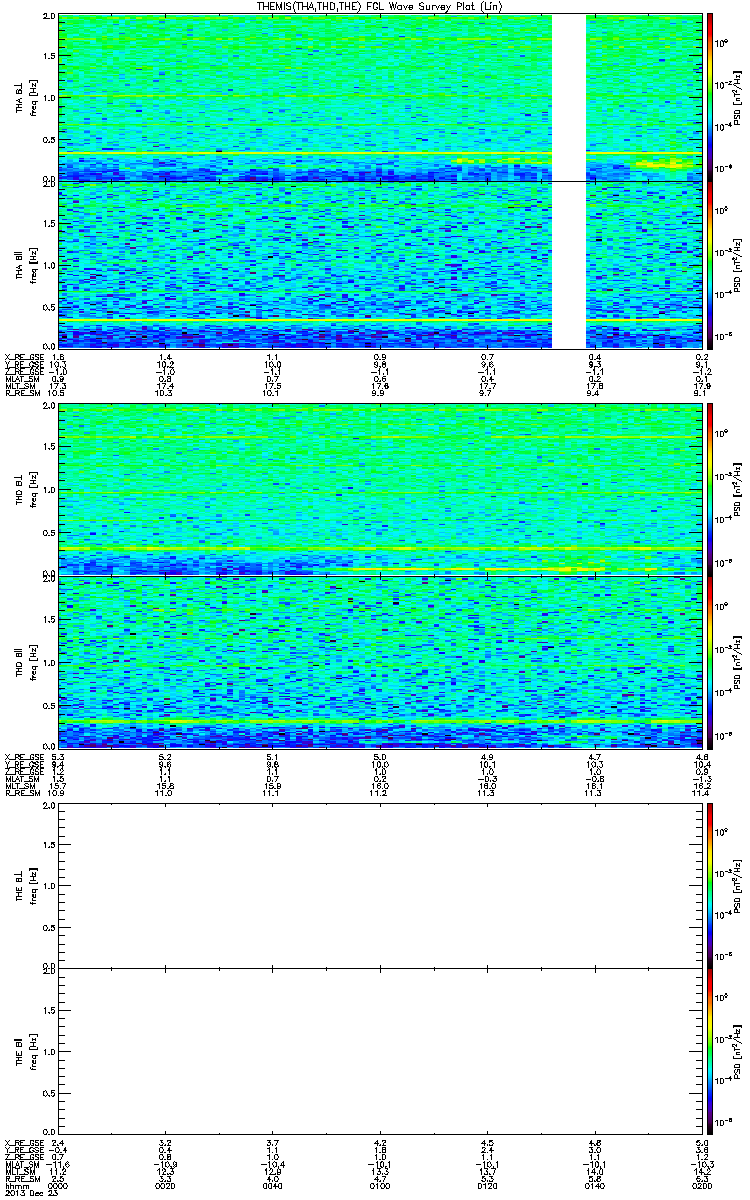Click the R_RE_SM label below the THD panels
Image resolution: width=750 pixels, height=1200 pixels.
21,793
